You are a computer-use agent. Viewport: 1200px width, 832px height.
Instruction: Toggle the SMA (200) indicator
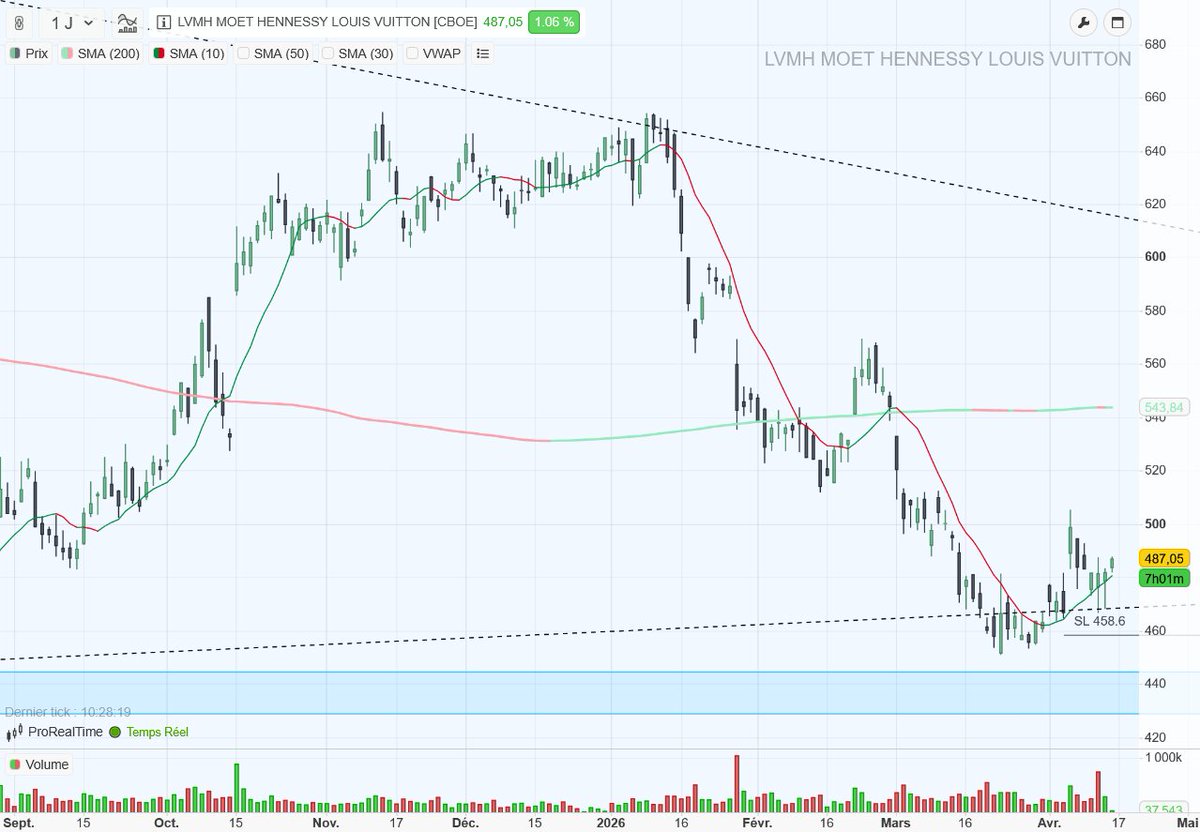(100, 53)
